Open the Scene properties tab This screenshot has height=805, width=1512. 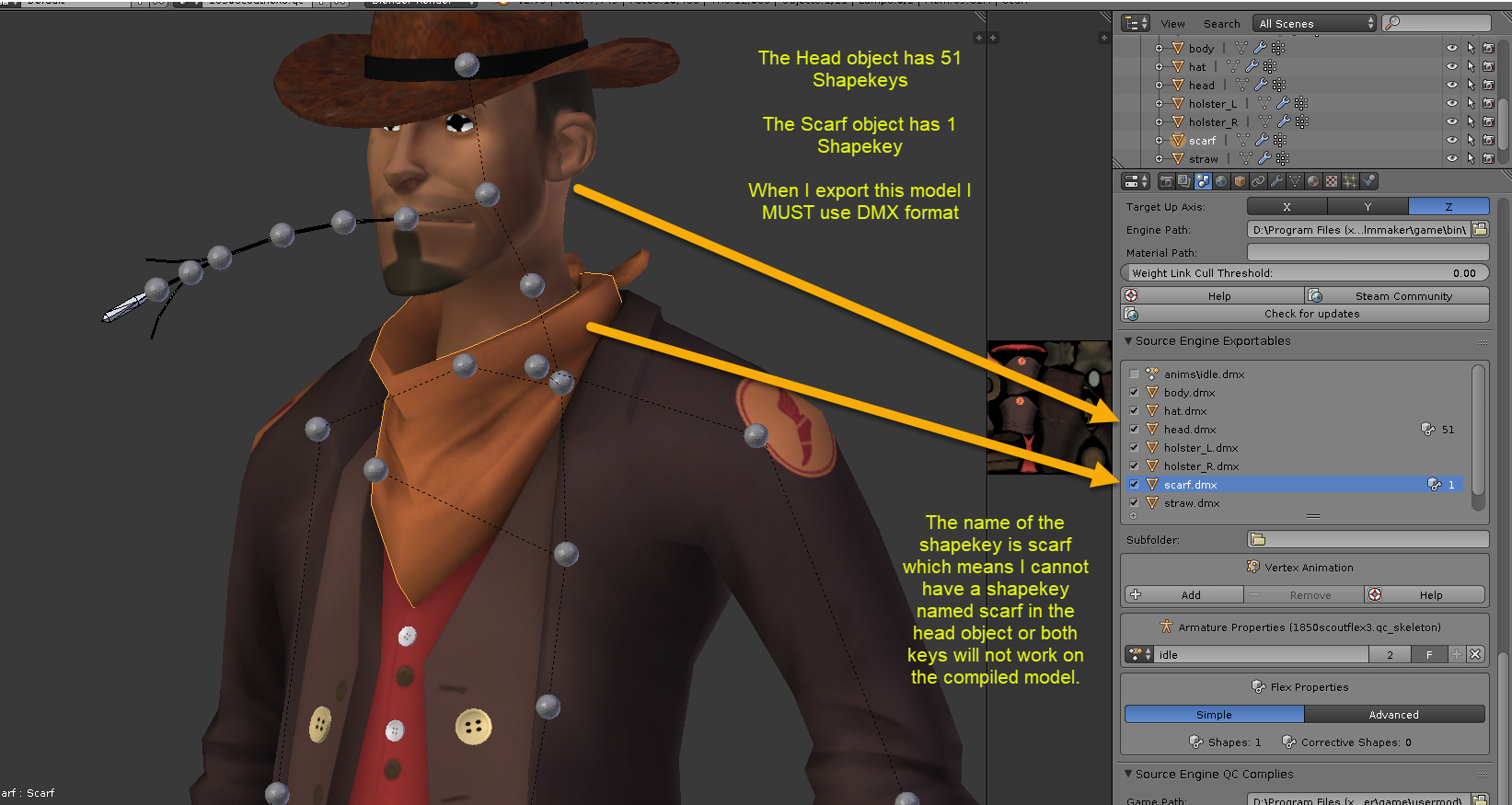coord(1203,181)
